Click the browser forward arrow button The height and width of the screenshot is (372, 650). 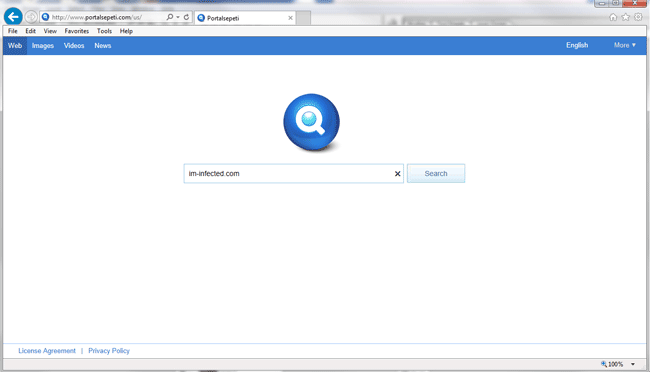pyautogui.click(x=31, y=17)
